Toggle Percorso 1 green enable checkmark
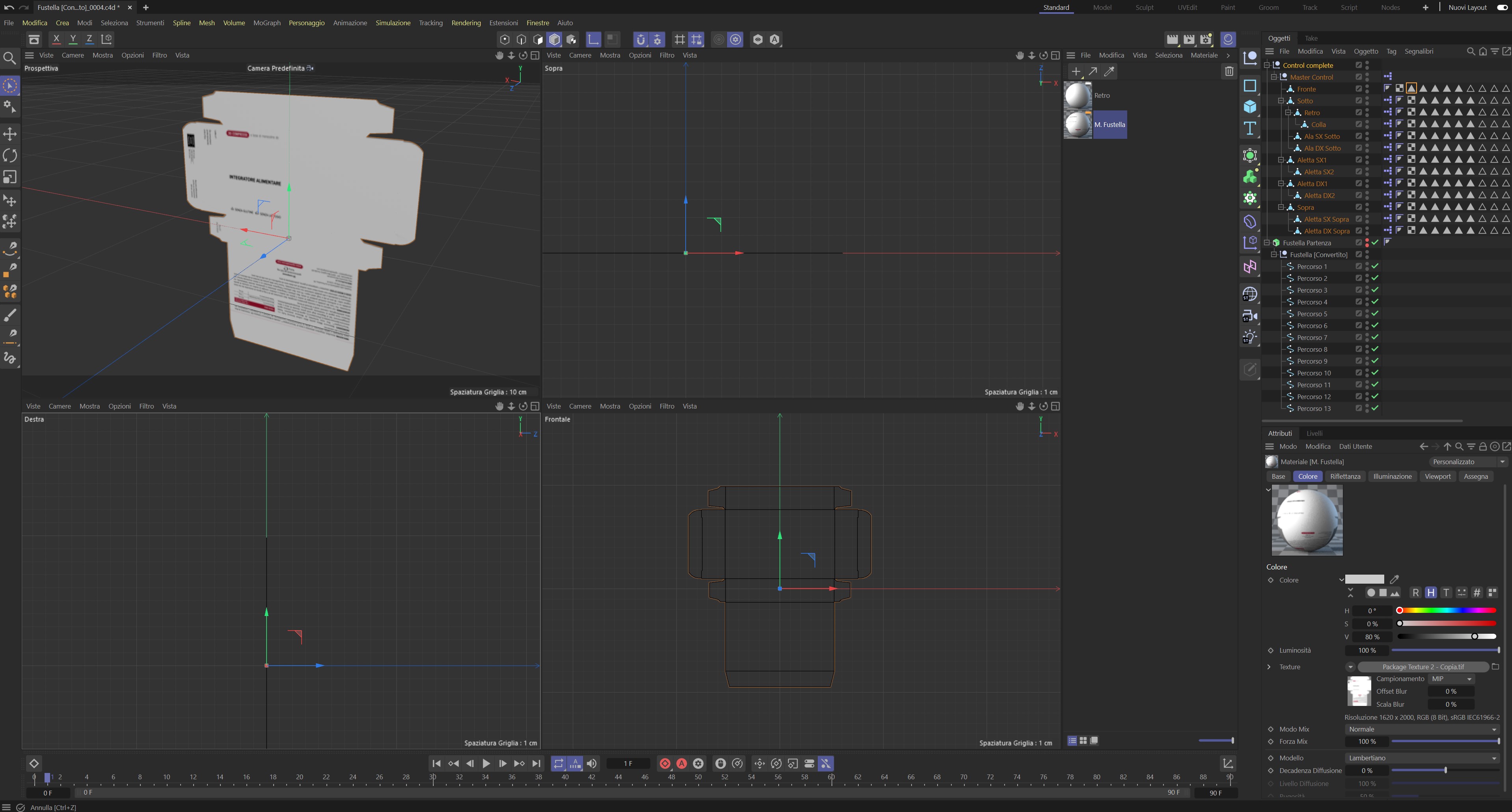This screenshot has width=1512, height=812. coord(1375,267)
